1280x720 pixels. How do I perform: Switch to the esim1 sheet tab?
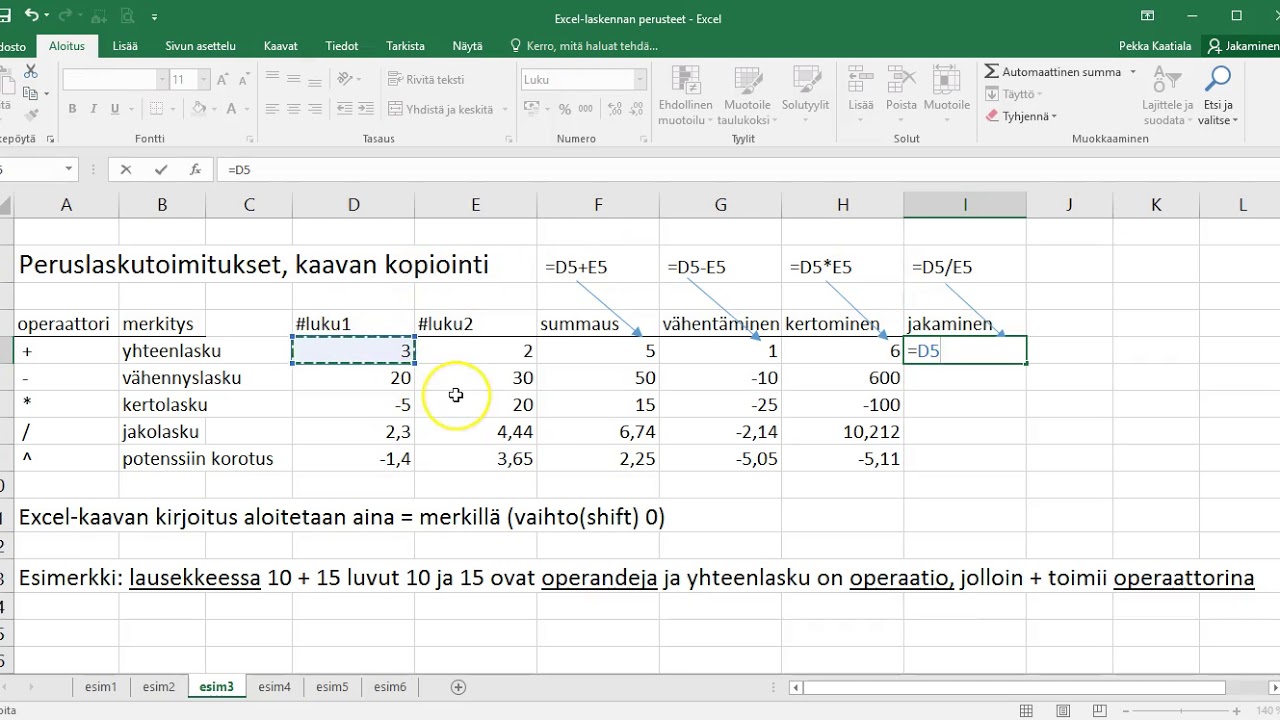point(101,687)
